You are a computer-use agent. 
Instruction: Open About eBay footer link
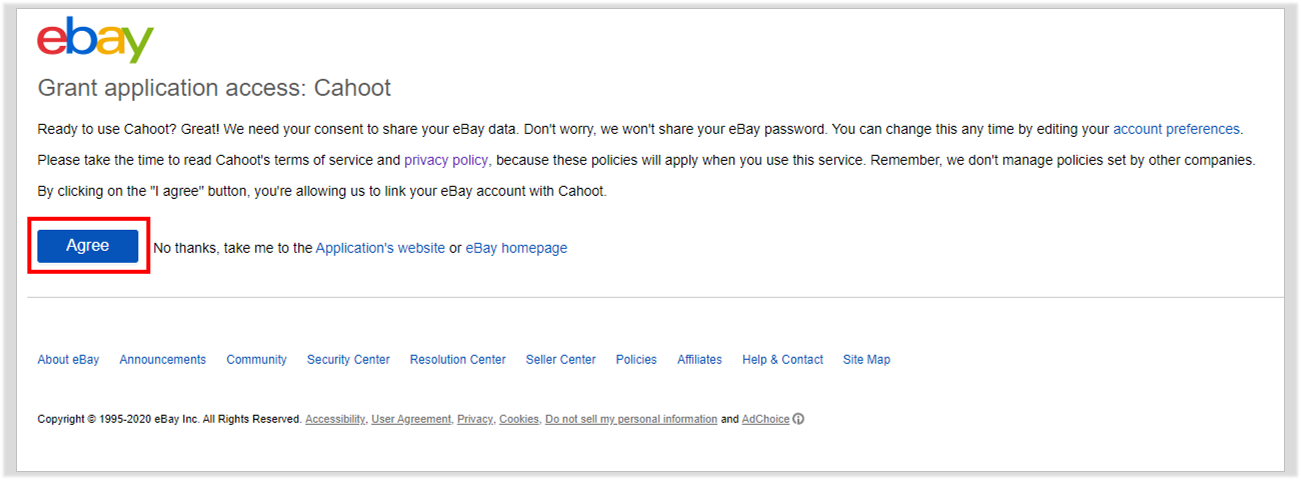pyautogui.click(x=68, y=360)
